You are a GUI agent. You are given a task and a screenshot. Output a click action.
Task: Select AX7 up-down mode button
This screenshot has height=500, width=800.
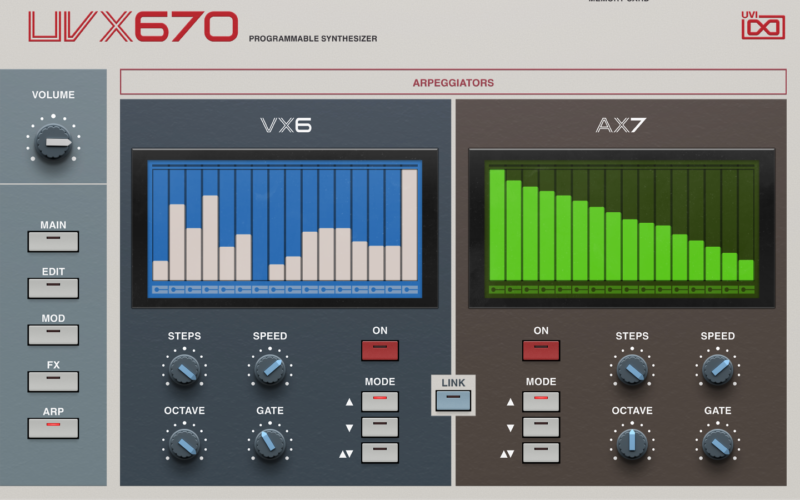[541, 453]
